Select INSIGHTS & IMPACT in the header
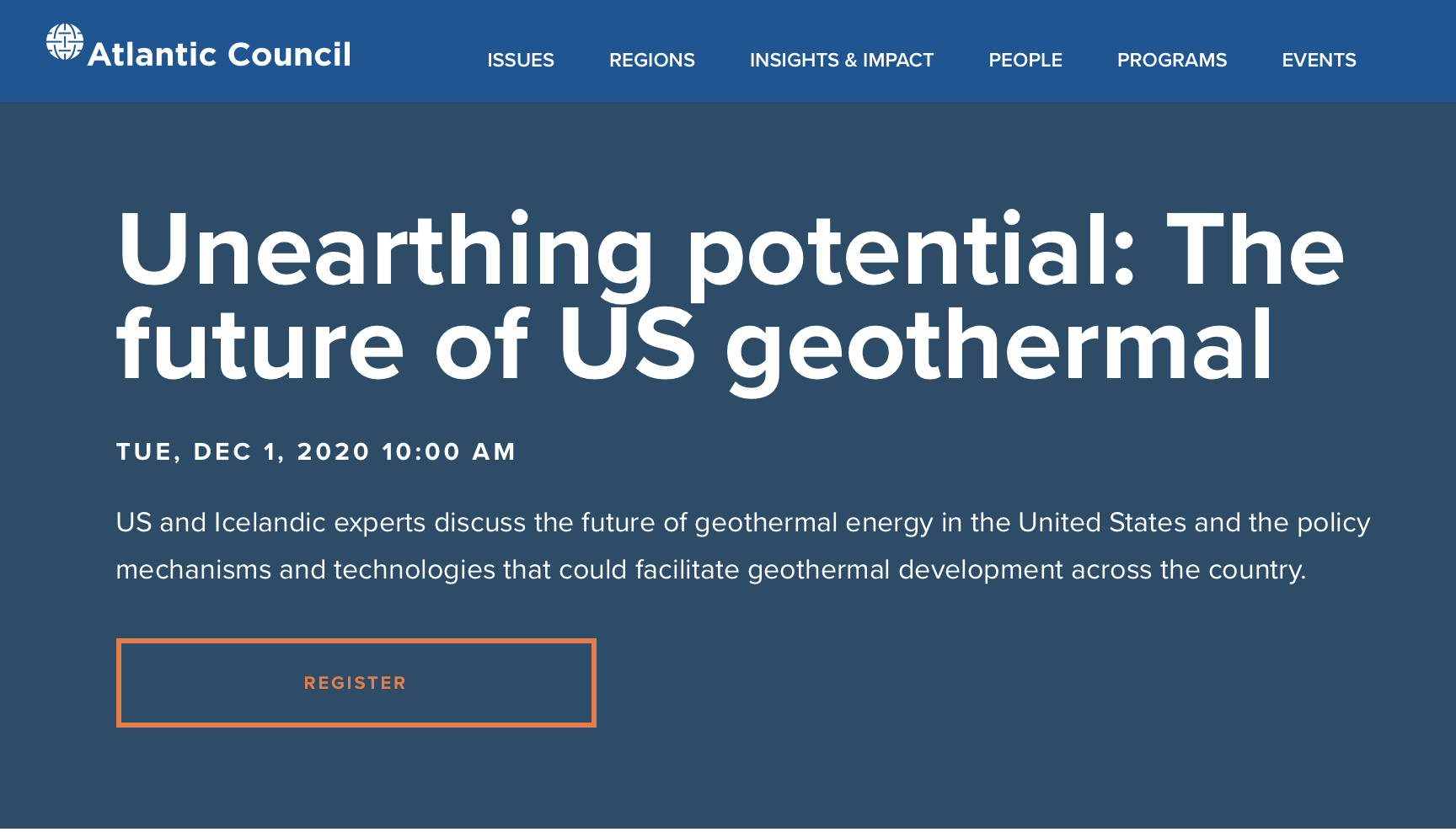The image size is (1456, 832). click(x=842, y=60)
